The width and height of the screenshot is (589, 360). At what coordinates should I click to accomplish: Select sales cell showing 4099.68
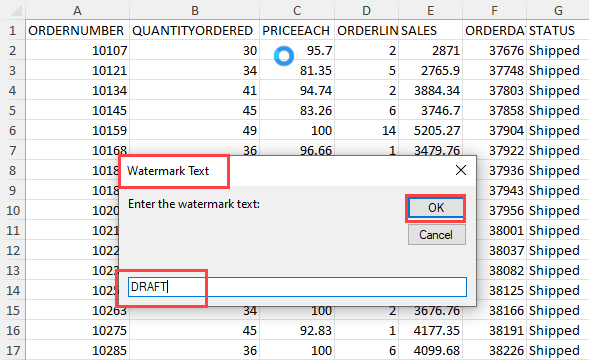click(x=430, y=350)
